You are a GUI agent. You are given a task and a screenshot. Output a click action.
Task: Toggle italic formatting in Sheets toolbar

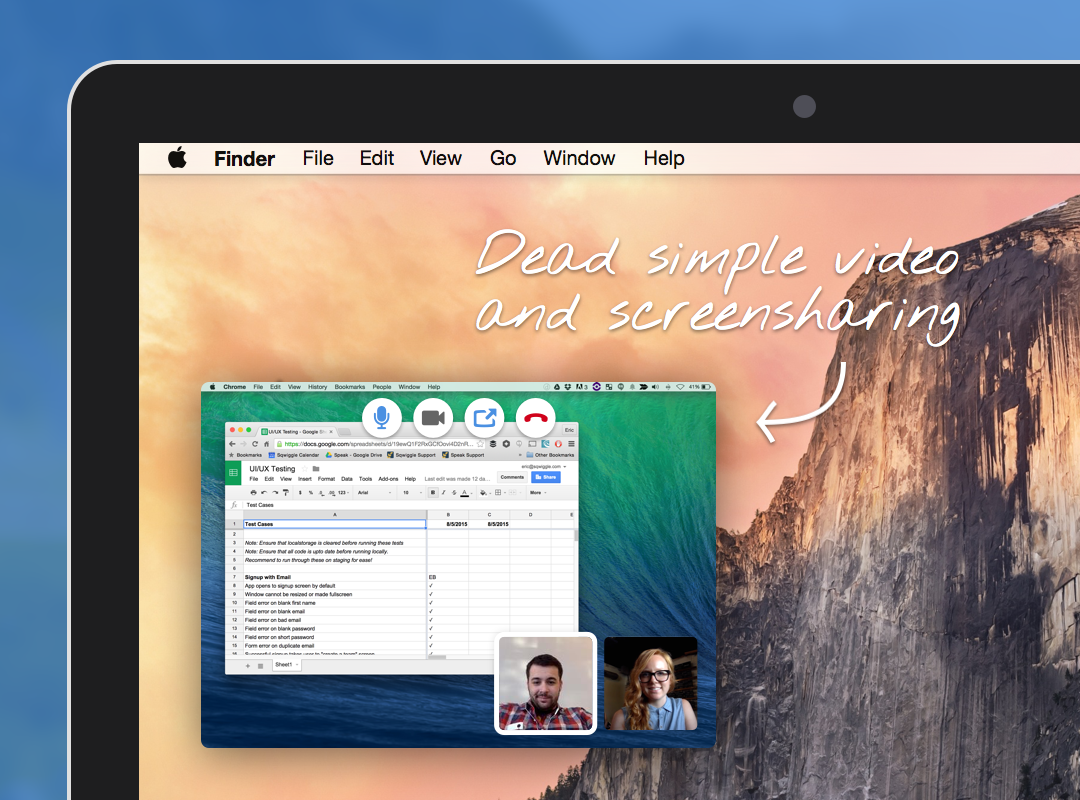pos(443,493)
